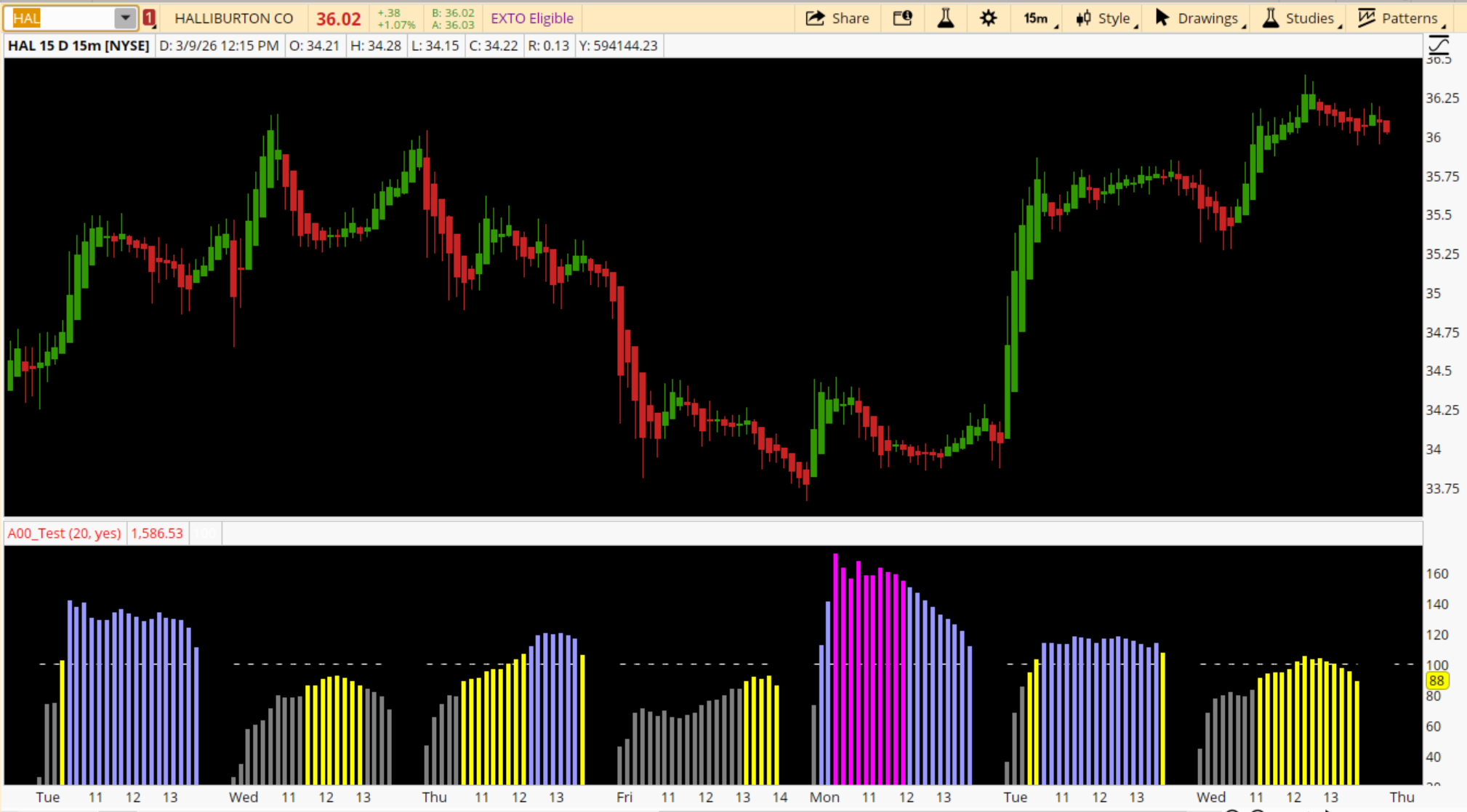Viewport: 1467px width, 812px height.
Task: Click the Share chart button
Action: tap(837, 18)
